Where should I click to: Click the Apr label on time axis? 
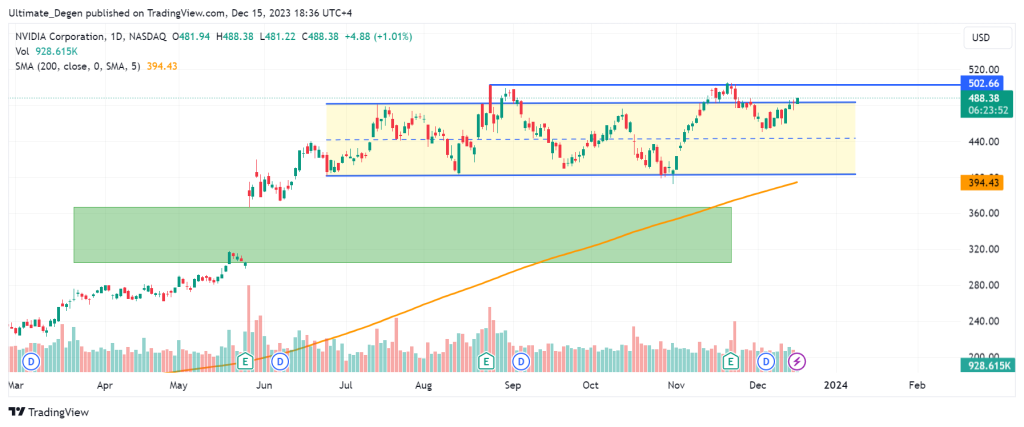[105, 385]
